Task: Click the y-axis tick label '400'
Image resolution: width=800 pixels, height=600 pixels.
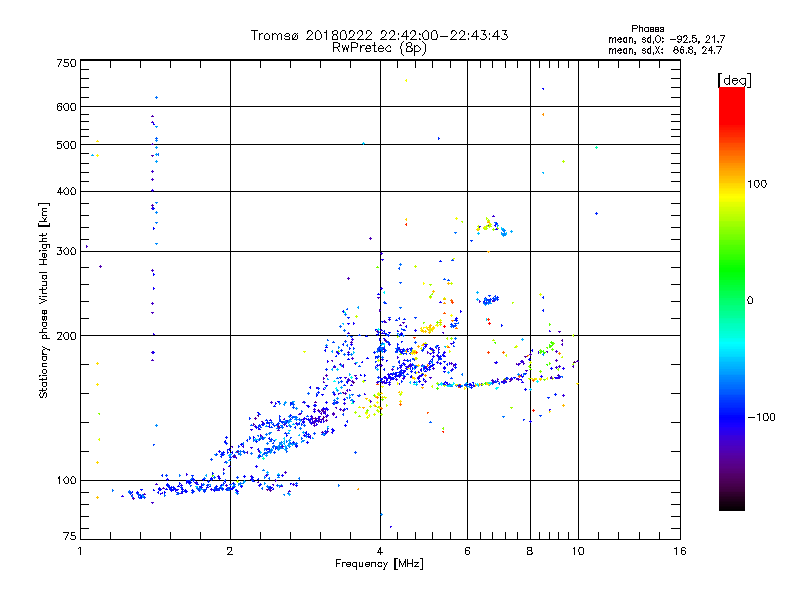Action: [x=66, y=191]
